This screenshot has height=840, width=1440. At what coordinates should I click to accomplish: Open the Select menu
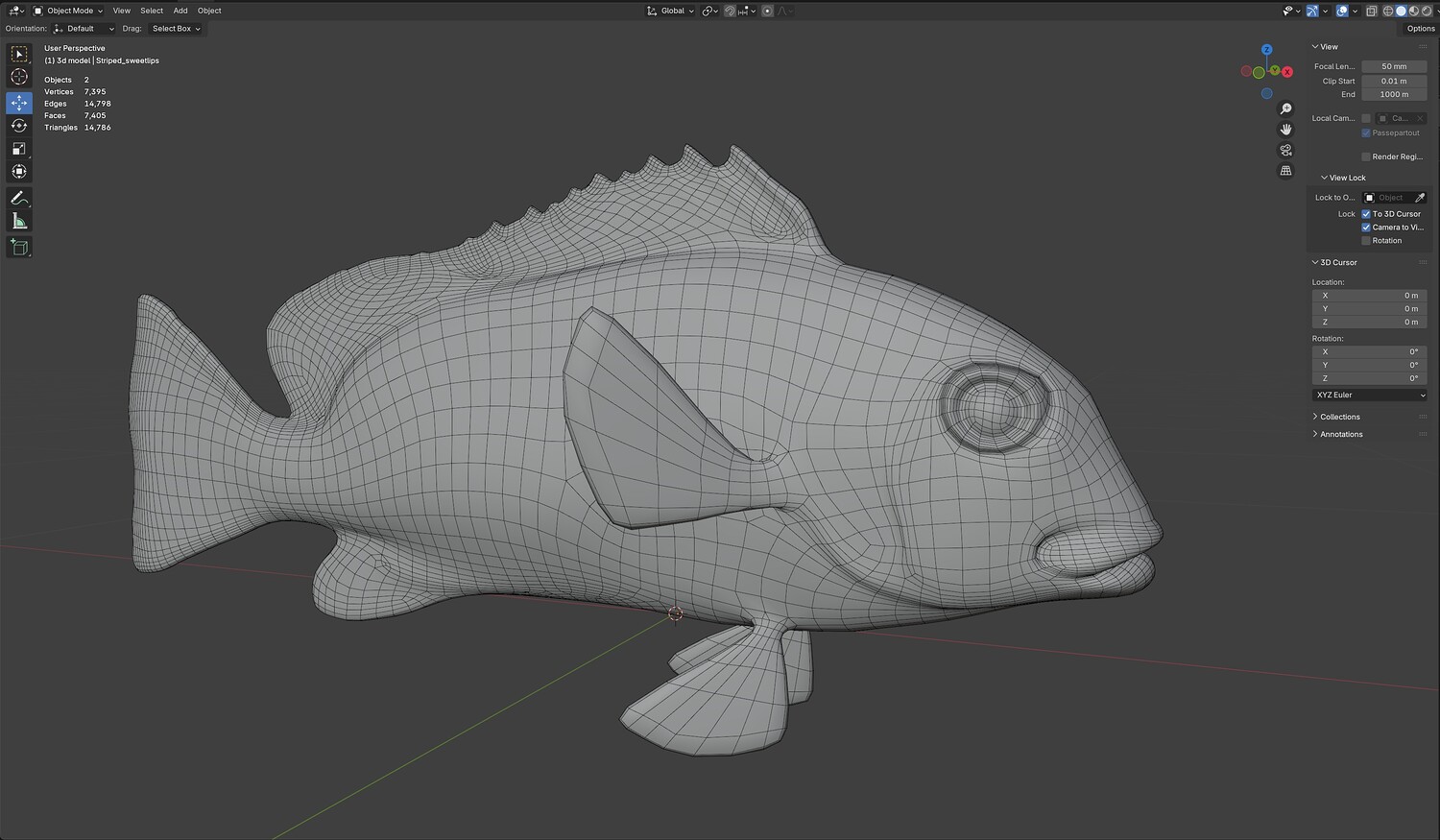152,11
